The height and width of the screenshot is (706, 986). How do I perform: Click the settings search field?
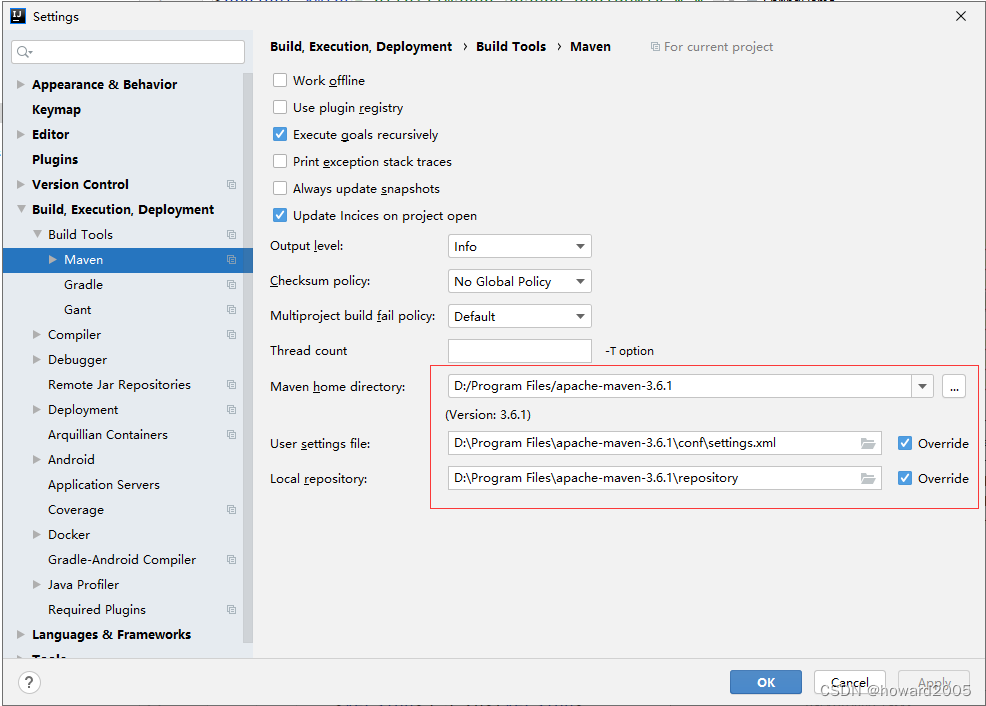click(128, 52)
